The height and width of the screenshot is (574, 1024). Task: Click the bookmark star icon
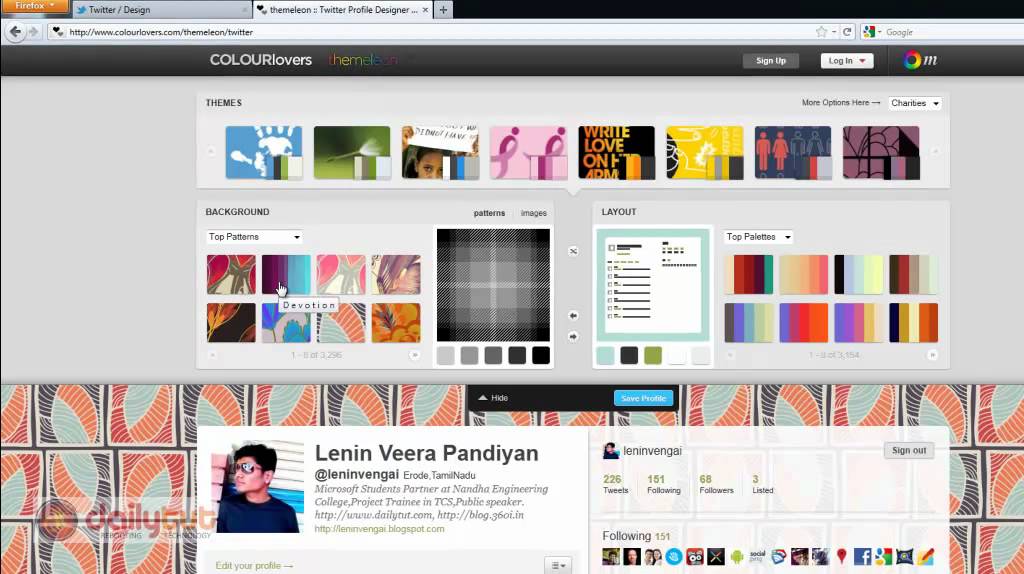point(822,31)
